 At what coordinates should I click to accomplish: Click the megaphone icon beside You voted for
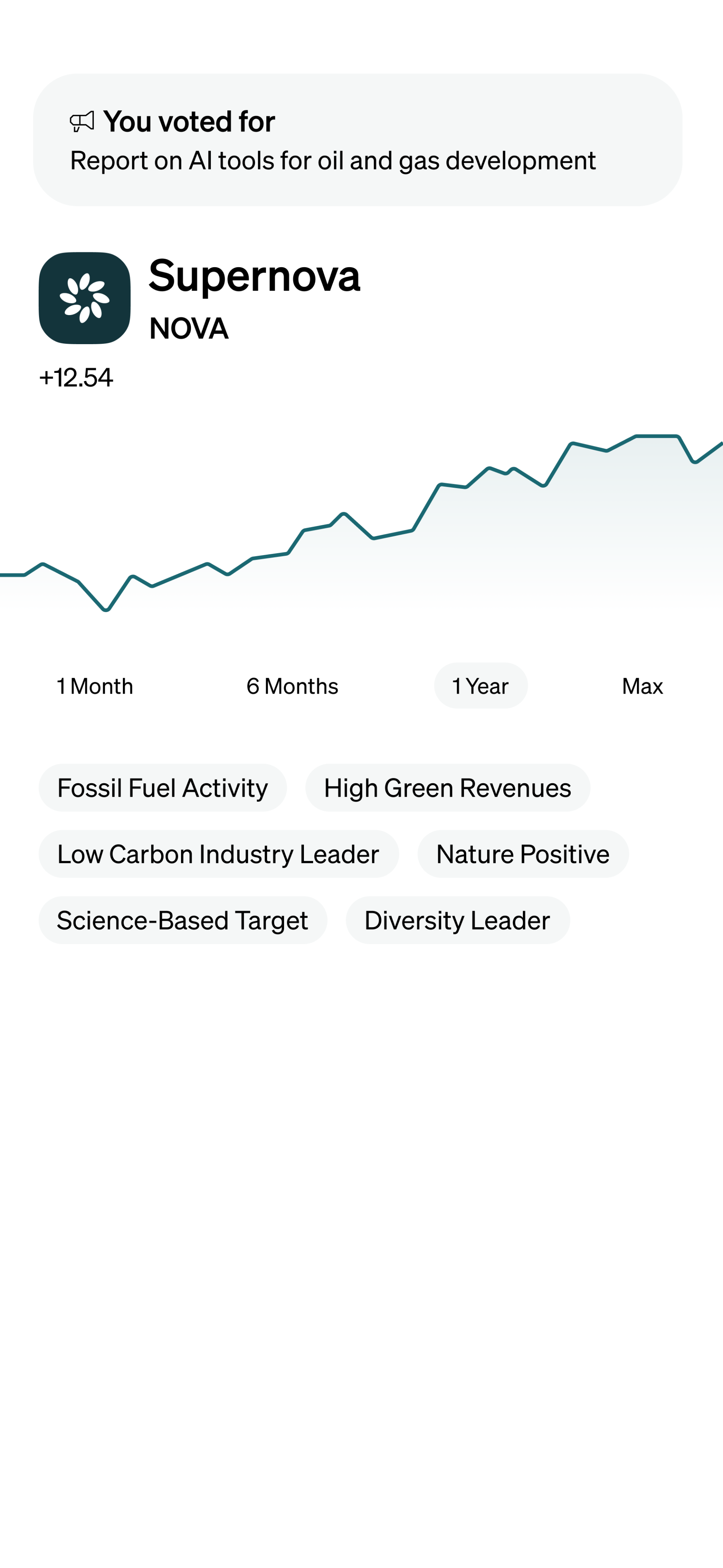[x=82, y=121]
